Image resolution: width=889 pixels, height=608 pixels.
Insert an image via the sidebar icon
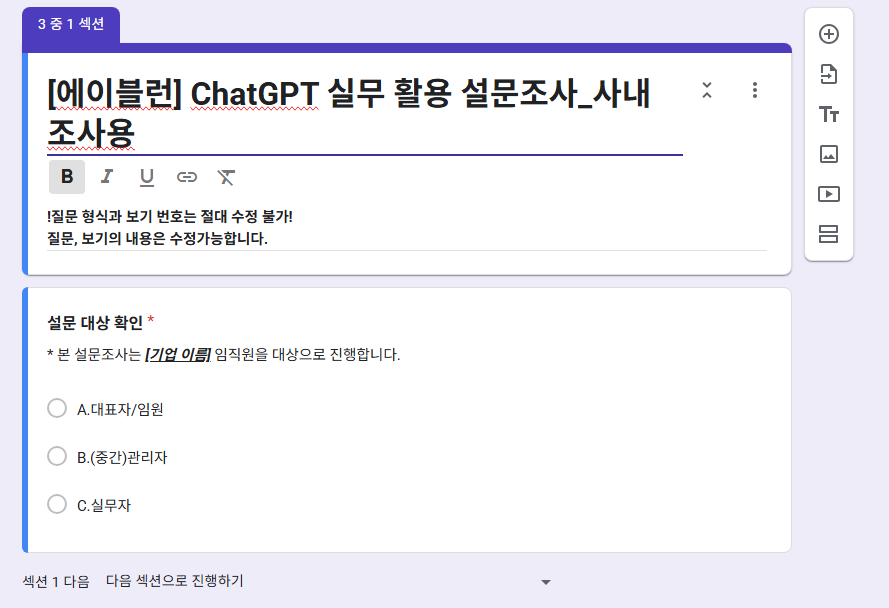pos(828,154)
